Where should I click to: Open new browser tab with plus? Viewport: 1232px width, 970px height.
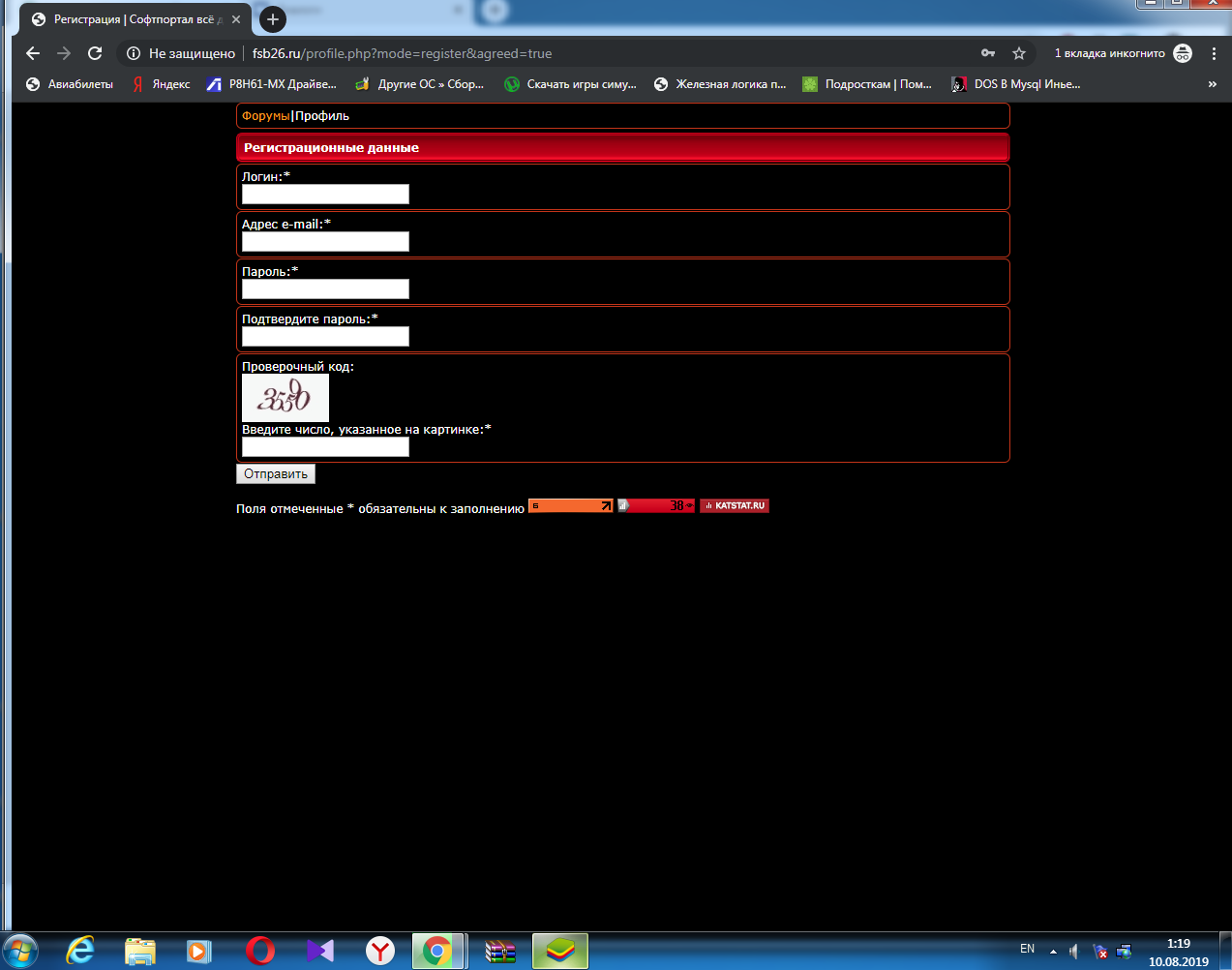tap(273, 19)
